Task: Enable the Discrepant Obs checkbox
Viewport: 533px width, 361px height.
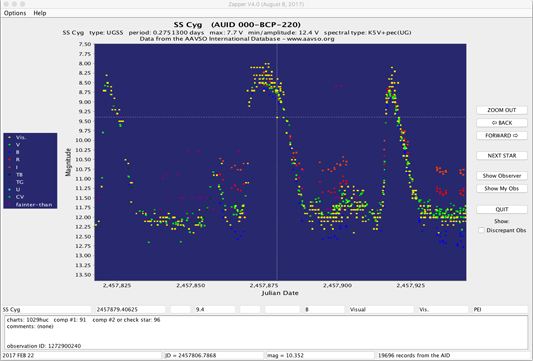Action: pyautogui.click(x=481, y=230)
